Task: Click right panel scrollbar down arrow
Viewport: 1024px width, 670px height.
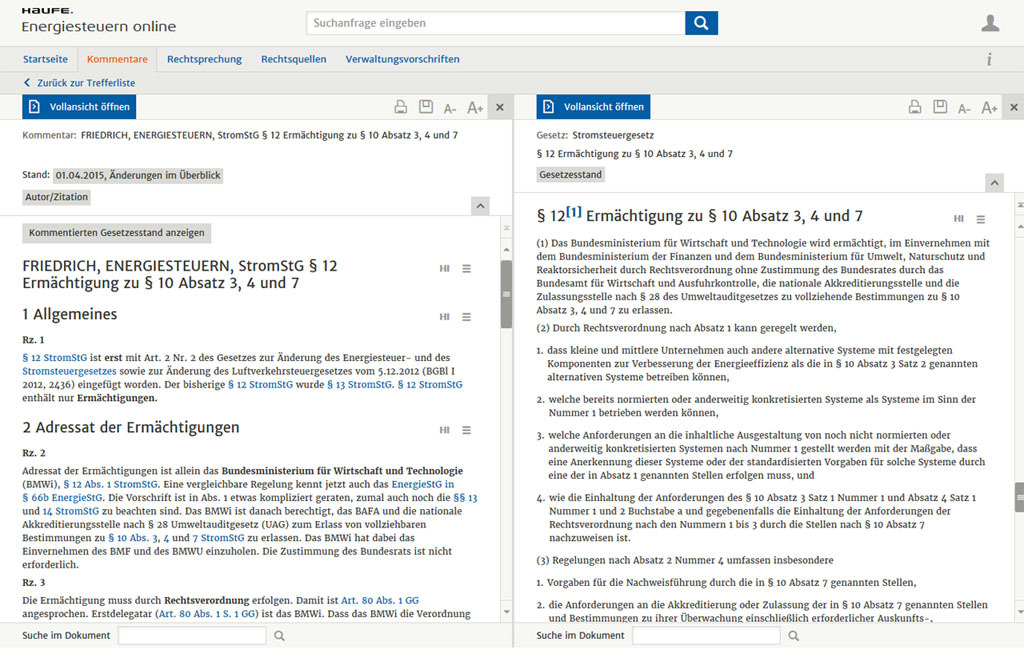Action: [x=1019, y=613]
